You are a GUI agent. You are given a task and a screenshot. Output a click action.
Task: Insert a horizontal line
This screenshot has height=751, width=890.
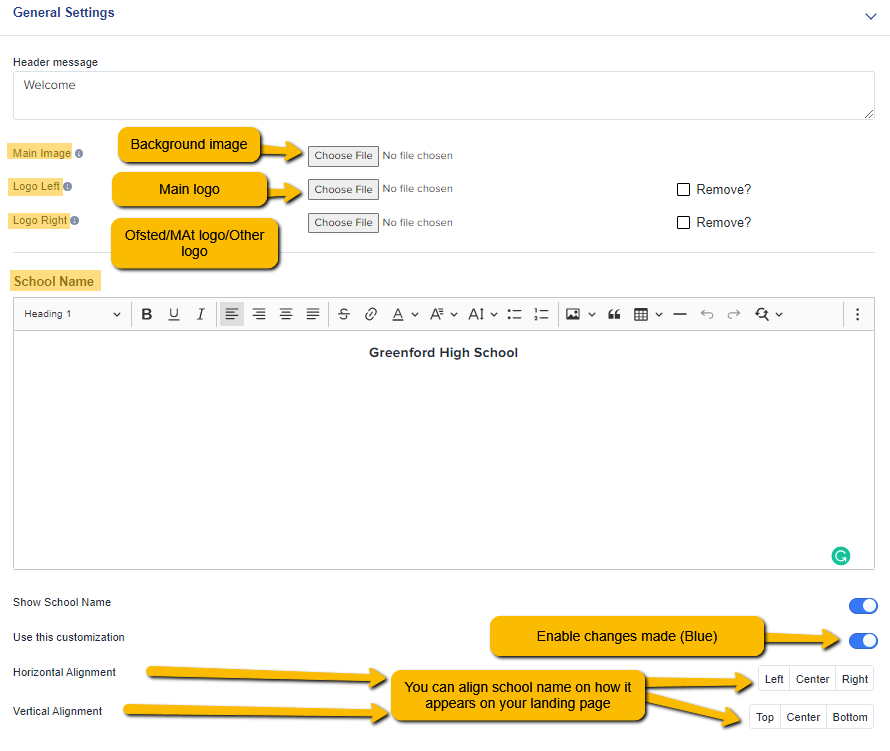[679, 314]
